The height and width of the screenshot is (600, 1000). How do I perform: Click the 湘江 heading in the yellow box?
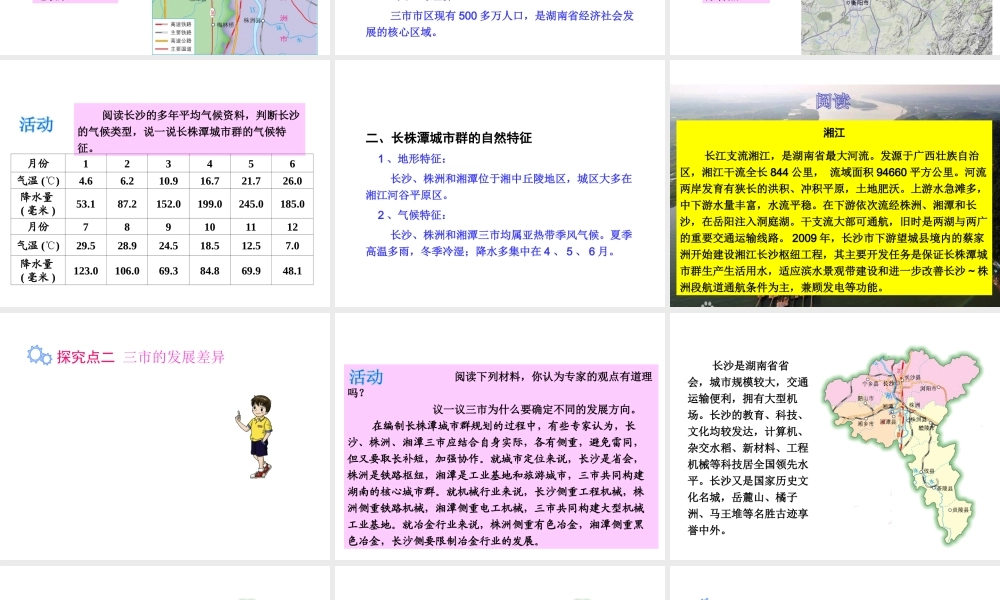coord(834,132)
